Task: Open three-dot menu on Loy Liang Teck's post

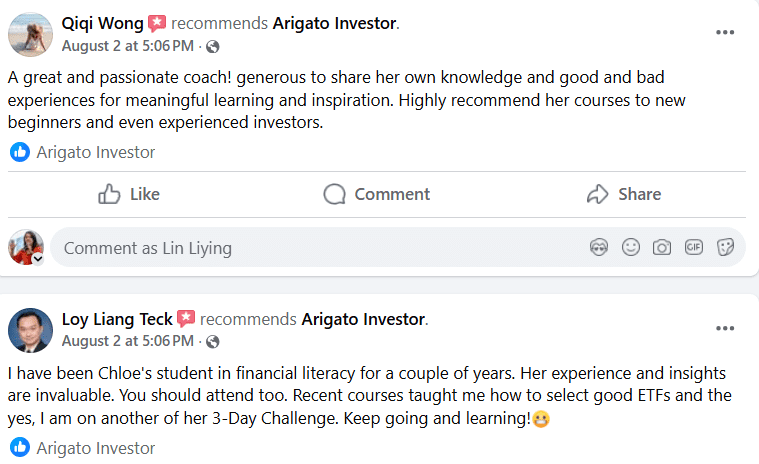Action: [x=725, y=328]
